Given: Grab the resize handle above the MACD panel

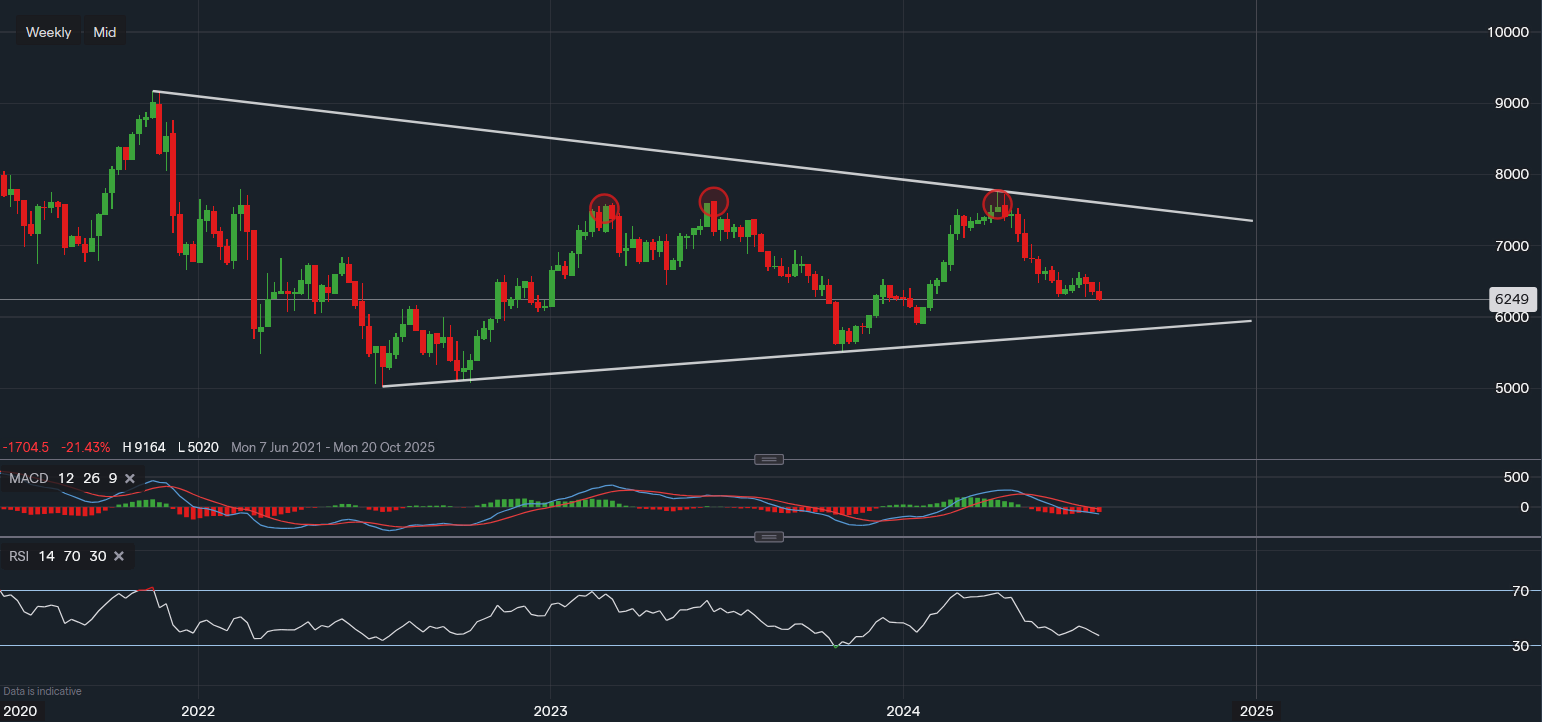Looking at the screenshot, I should click(x=768, y=459).
